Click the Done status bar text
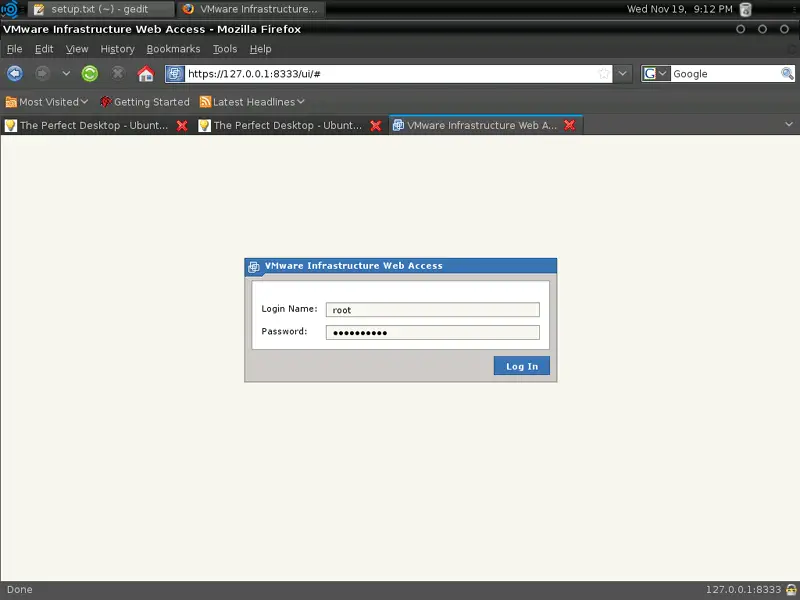The width and height of the screenshot is (800, 600). tap(19, 589)
